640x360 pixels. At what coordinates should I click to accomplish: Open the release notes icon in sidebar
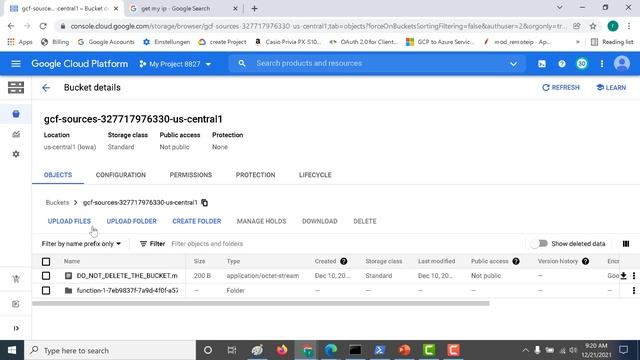[16, 304]
